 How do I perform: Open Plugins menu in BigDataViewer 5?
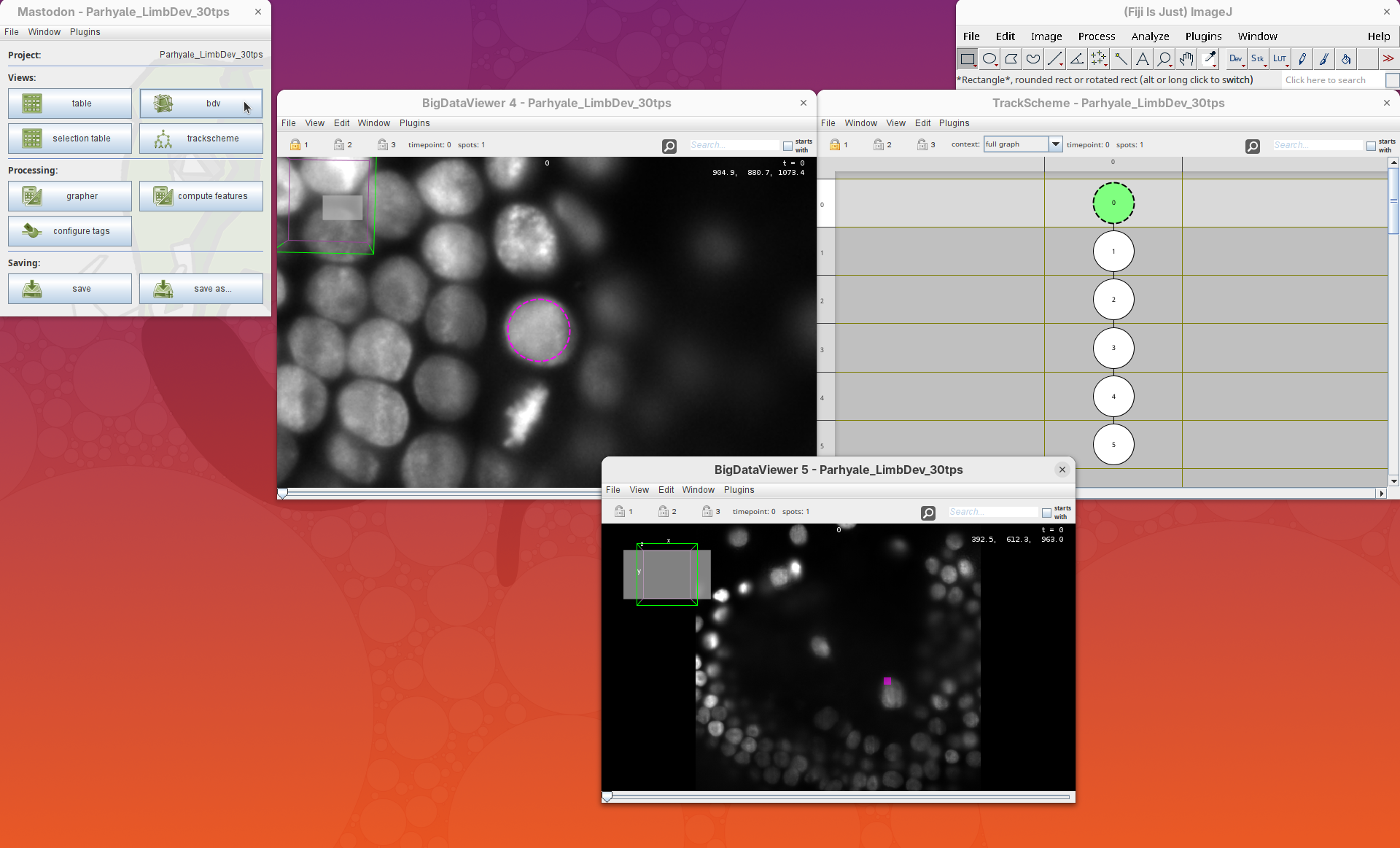739,490
